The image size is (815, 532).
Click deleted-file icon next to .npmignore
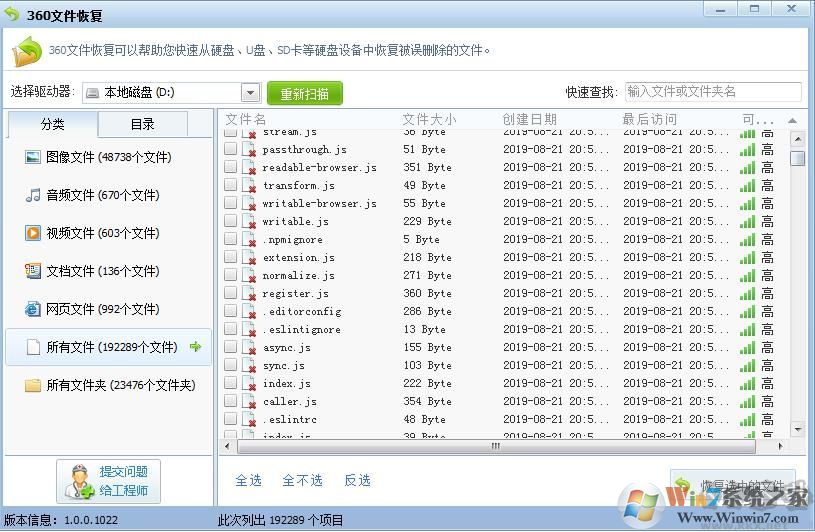[249, 240]
